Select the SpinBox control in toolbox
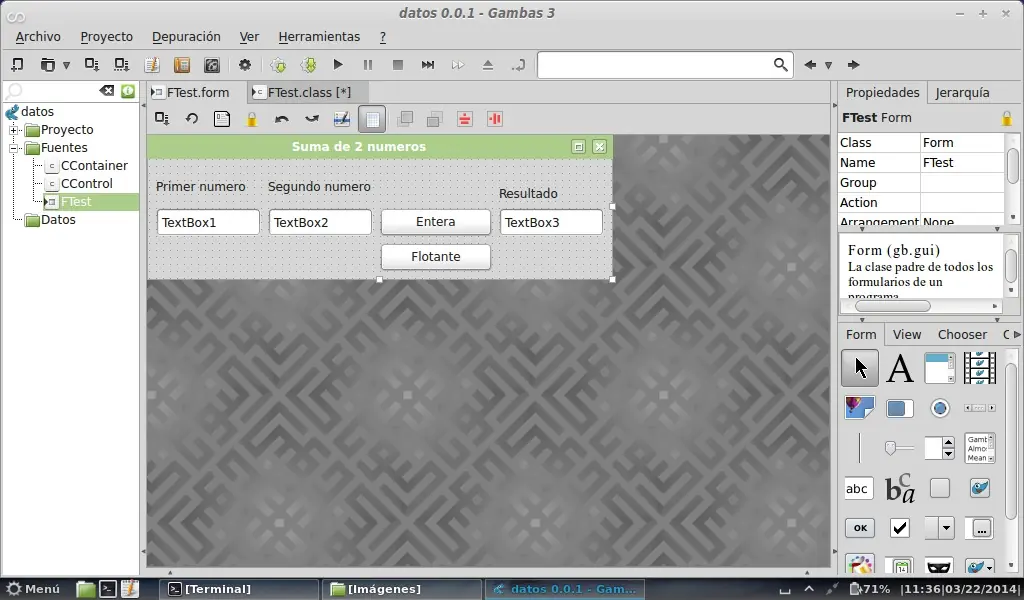Viewport: 1024px width, 600px height. pyautogui.click(x=940, y=448)
